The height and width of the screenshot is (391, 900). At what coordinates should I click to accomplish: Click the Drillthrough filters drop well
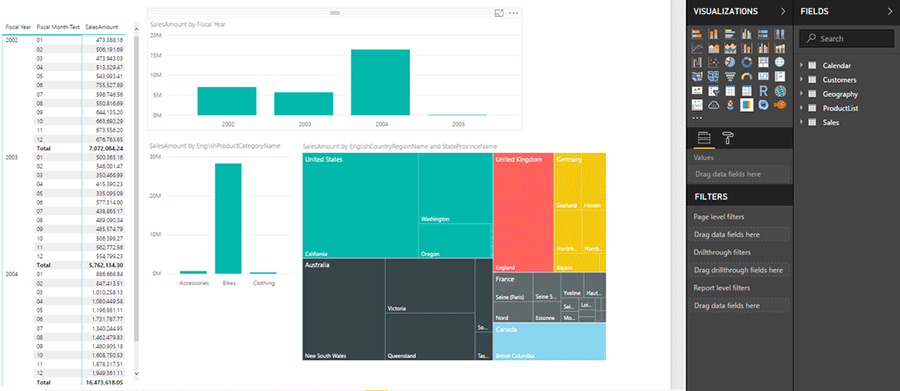738,270
